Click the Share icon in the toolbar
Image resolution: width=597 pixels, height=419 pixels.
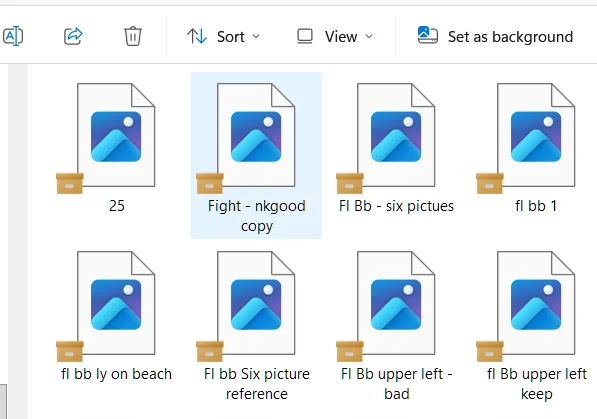73,36
